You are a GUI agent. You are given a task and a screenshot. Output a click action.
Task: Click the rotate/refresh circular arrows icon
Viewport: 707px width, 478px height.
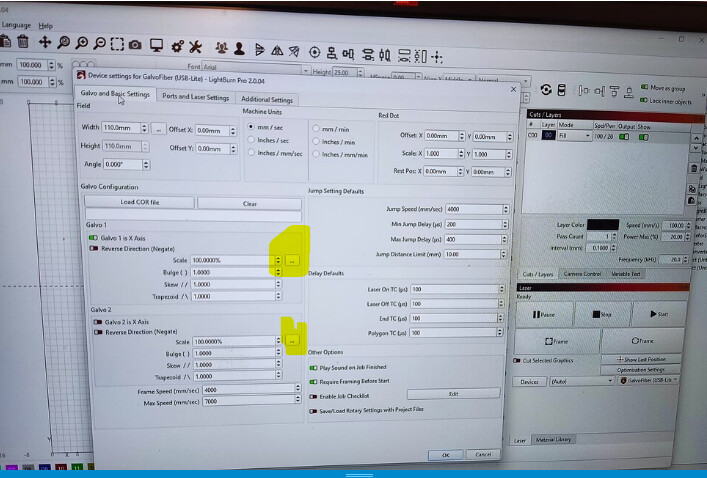[x=546, y=90]
